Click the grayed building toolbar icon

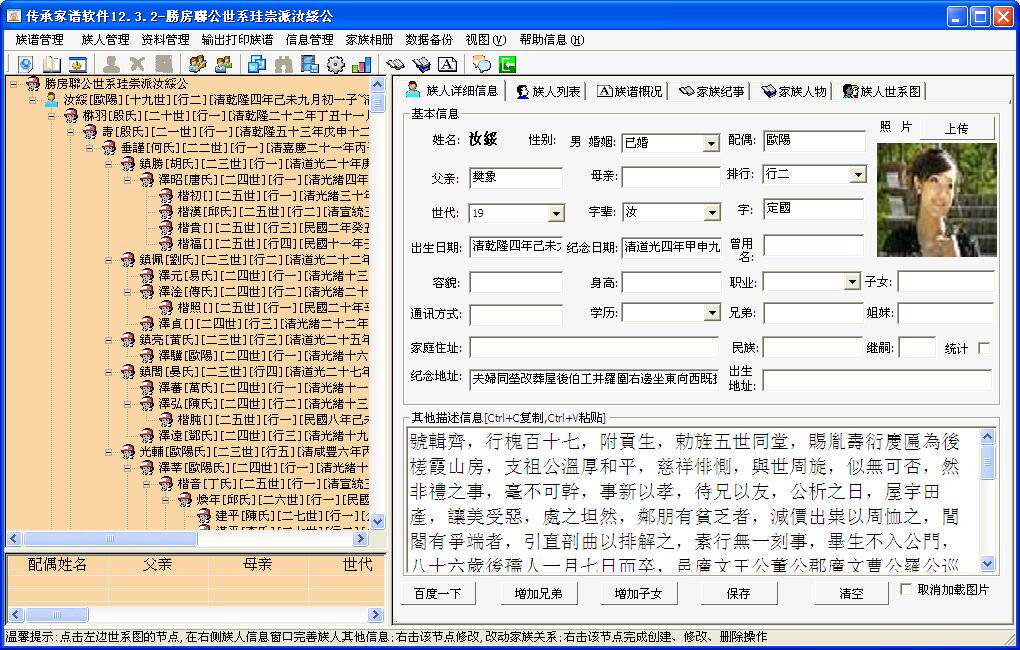163,64
